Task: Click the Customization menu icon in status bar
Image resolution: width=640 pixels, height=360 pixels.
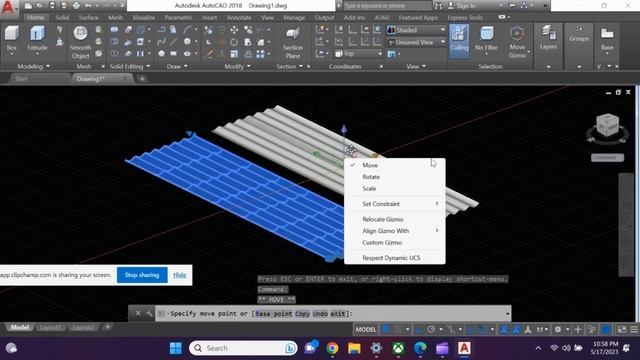Action: tap(634, 329)
